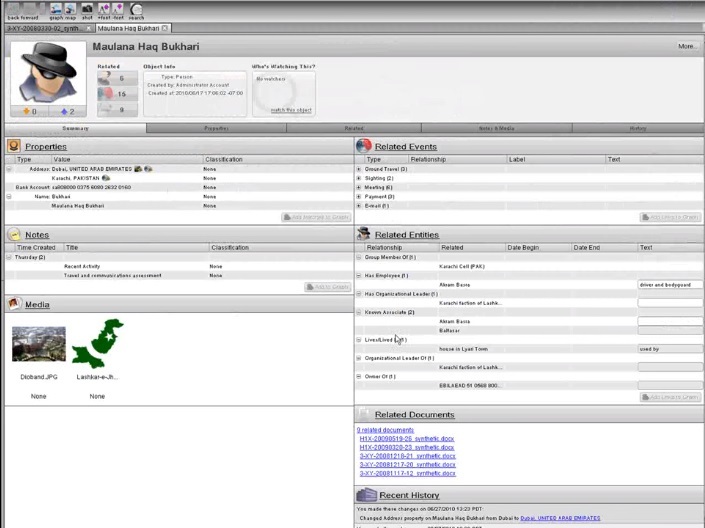Click geo icon beside Karachi, PAKISTAN
This screenshot has height=528, width=705.
(x=106, y=178)
